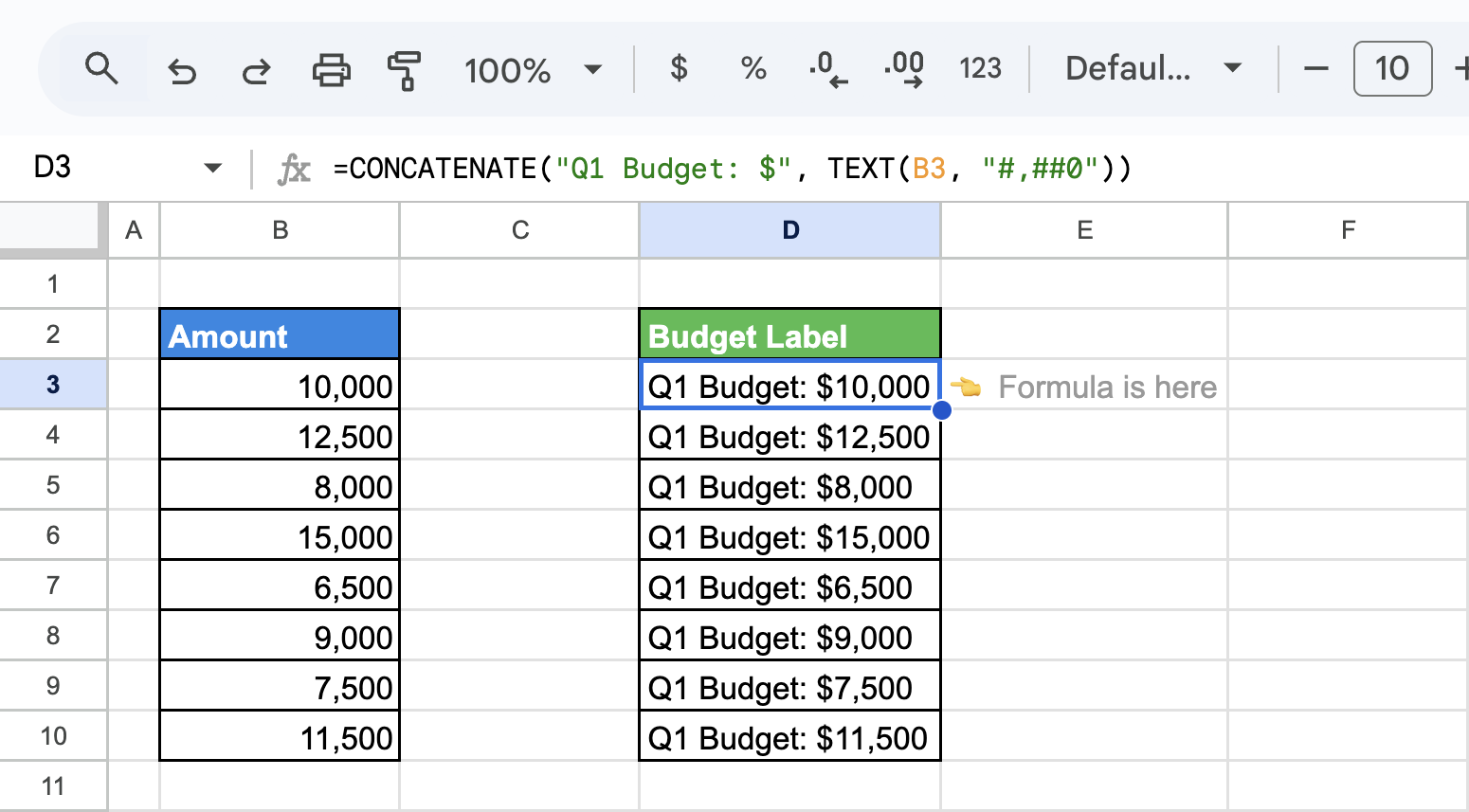Select cell with amount 10,000
The width and height of the screenshot is (1469, 812).
pos(280,384)
